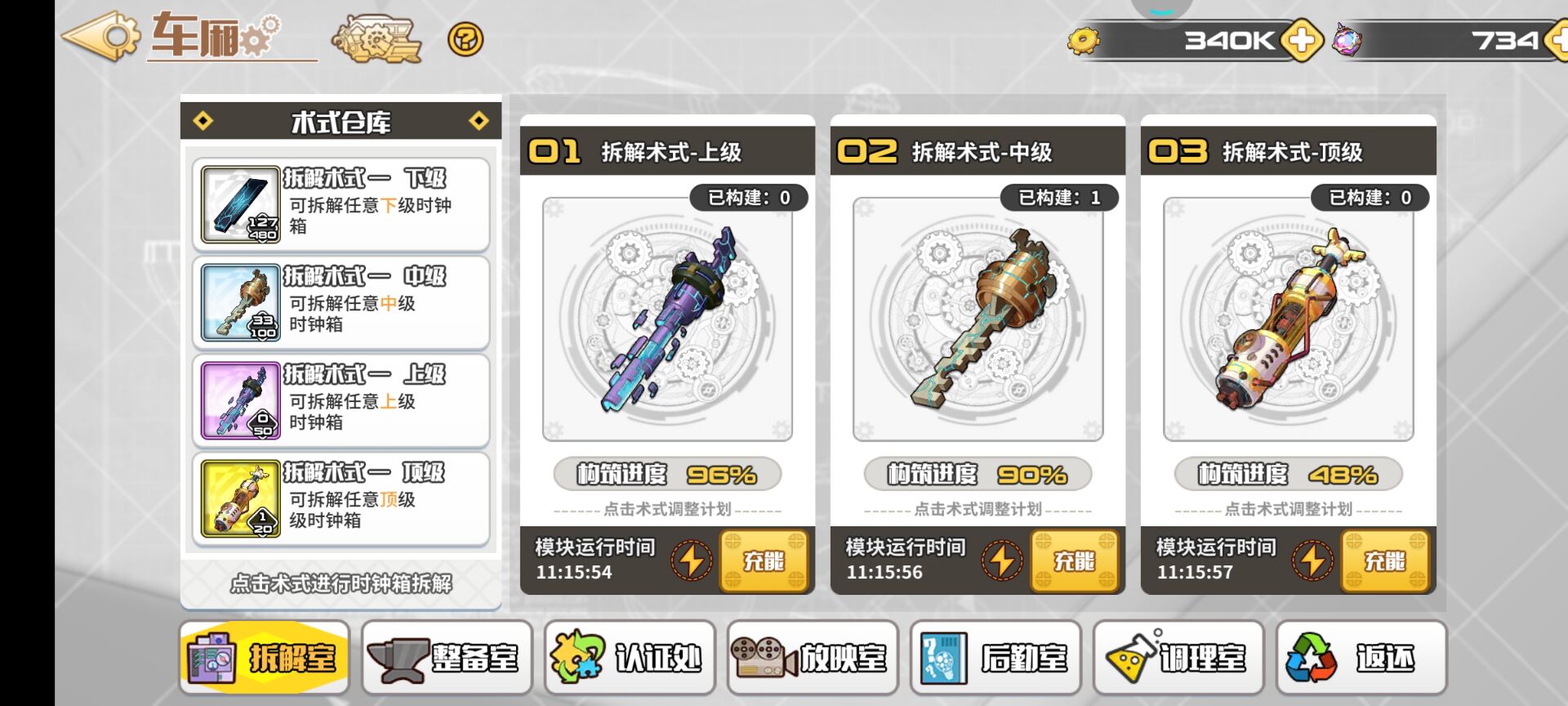Click 充能 button for 顶级 module

pos(1385,561)
